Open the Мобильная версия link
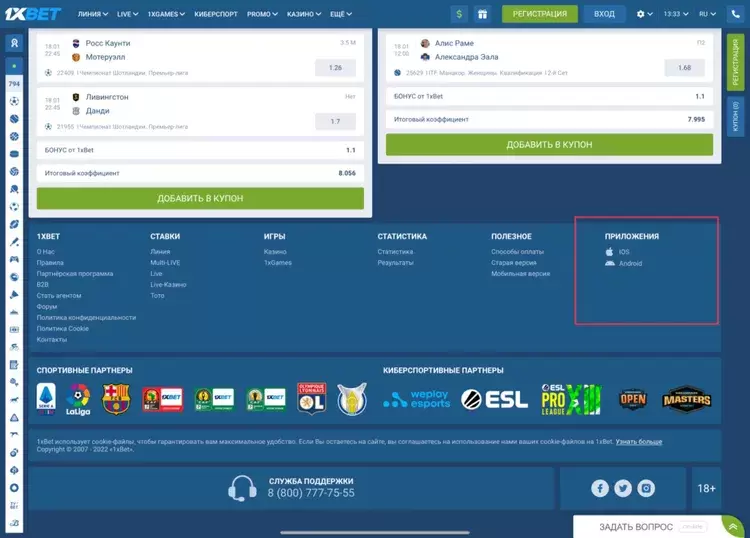 coord(520,274)
